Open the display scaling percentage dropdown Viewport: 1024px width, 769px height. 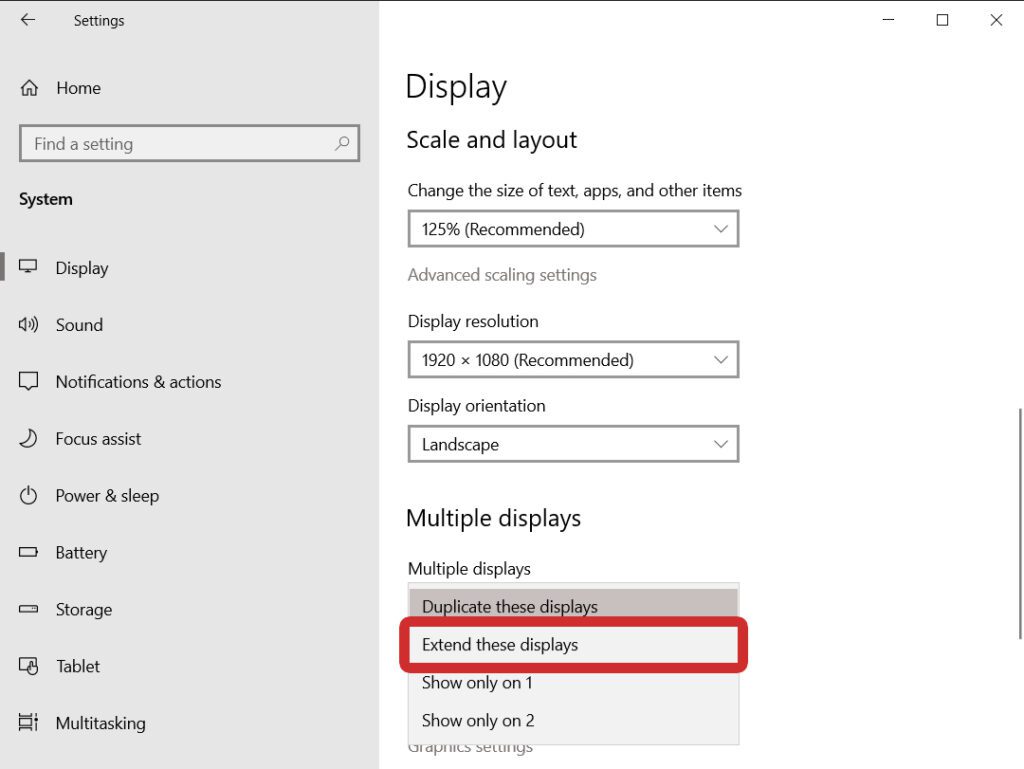572,228
